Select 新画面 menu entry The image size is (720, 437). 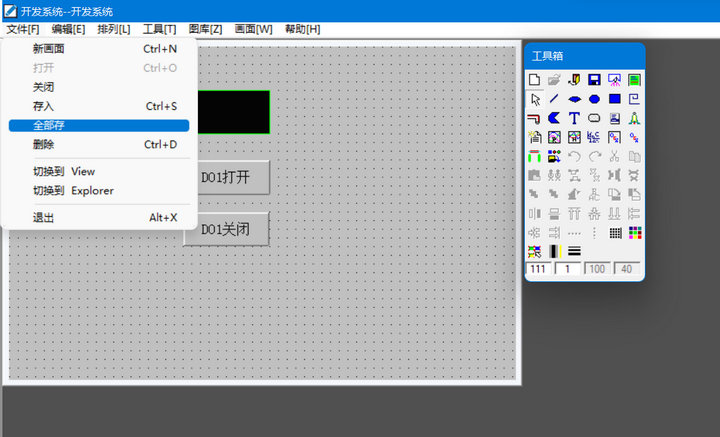(50, 48)
